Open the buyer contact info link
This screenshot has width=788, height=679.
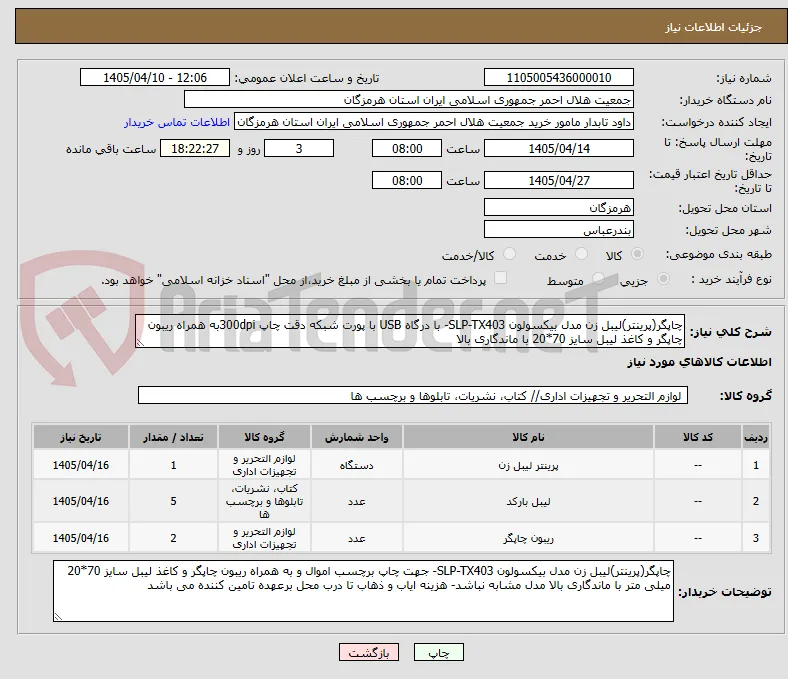pos(177,122)
